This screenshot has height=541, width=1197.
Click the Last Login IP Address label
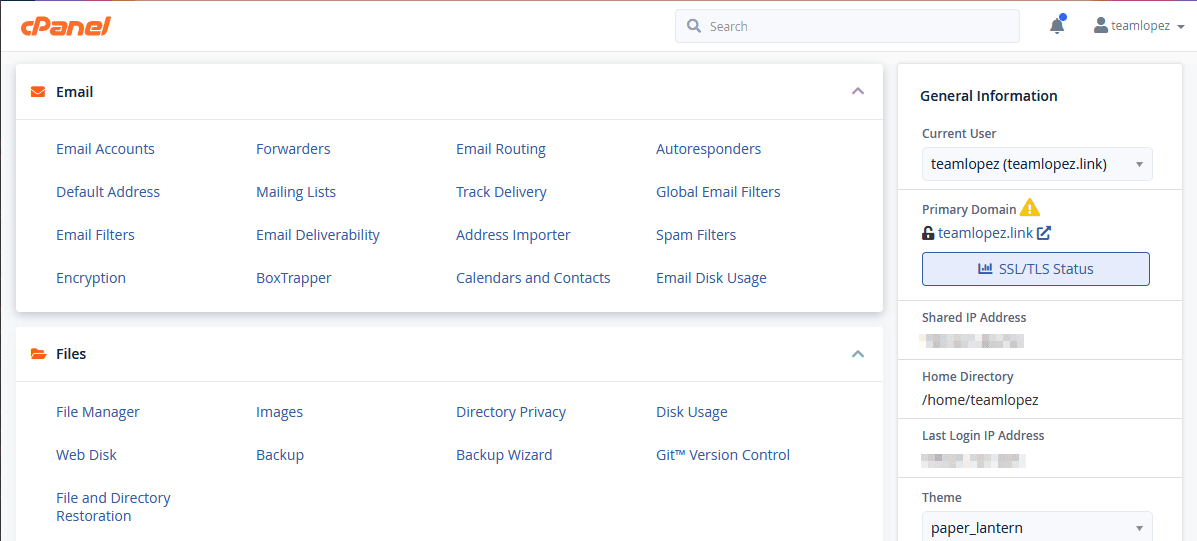(x=983, y=436)
